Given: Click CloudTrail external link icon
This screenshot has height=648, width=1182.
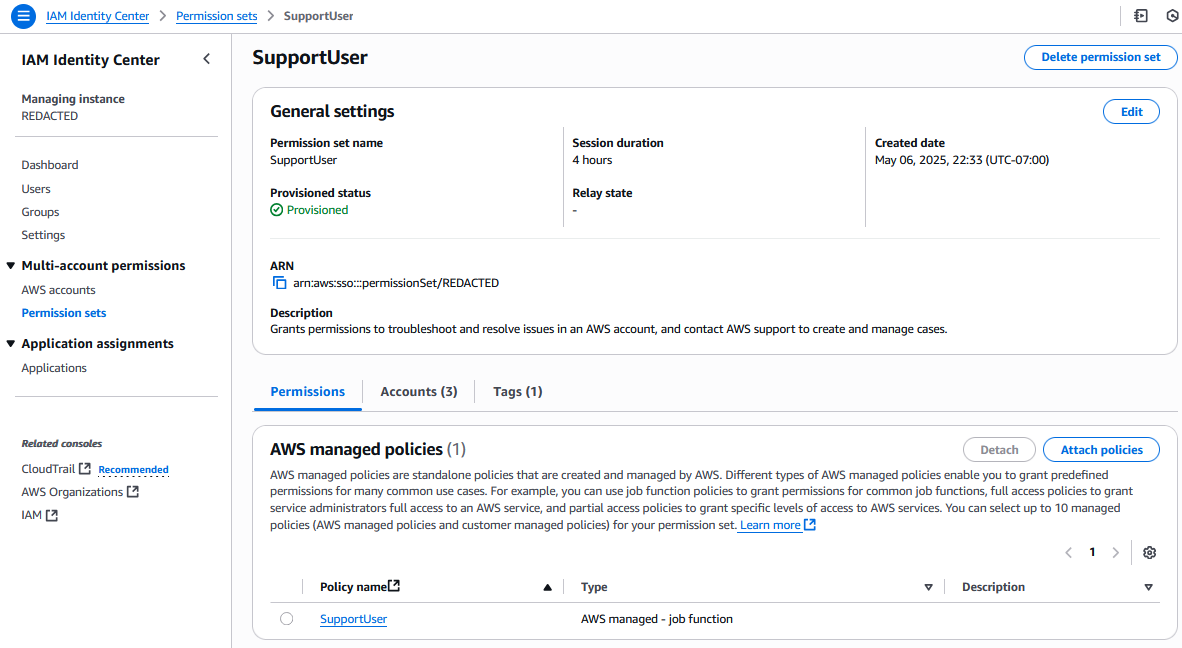Looking at the screenshot, I should pyautogui.click(x=84, y=469).
